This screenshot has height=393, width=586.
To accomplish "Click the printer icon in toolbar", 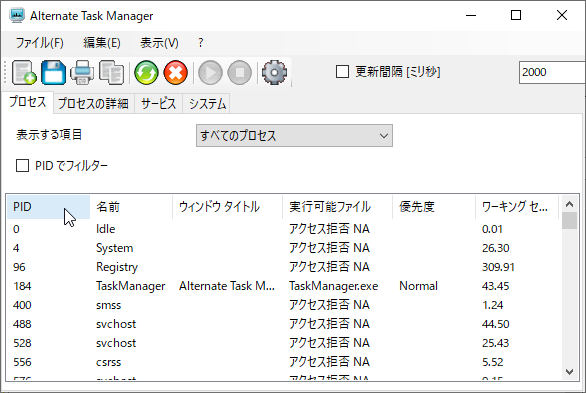I will [x=82, y=72].
